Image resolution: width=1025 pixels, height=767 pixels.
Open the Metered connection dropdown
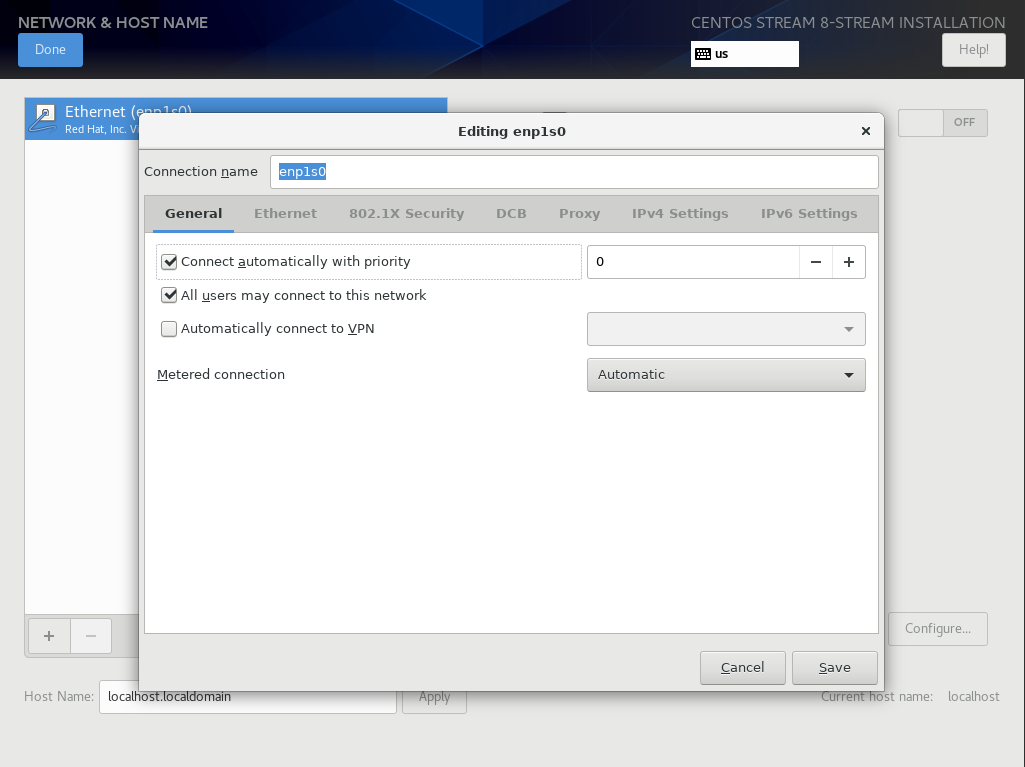pyautogui.click(x=726, y=375)
